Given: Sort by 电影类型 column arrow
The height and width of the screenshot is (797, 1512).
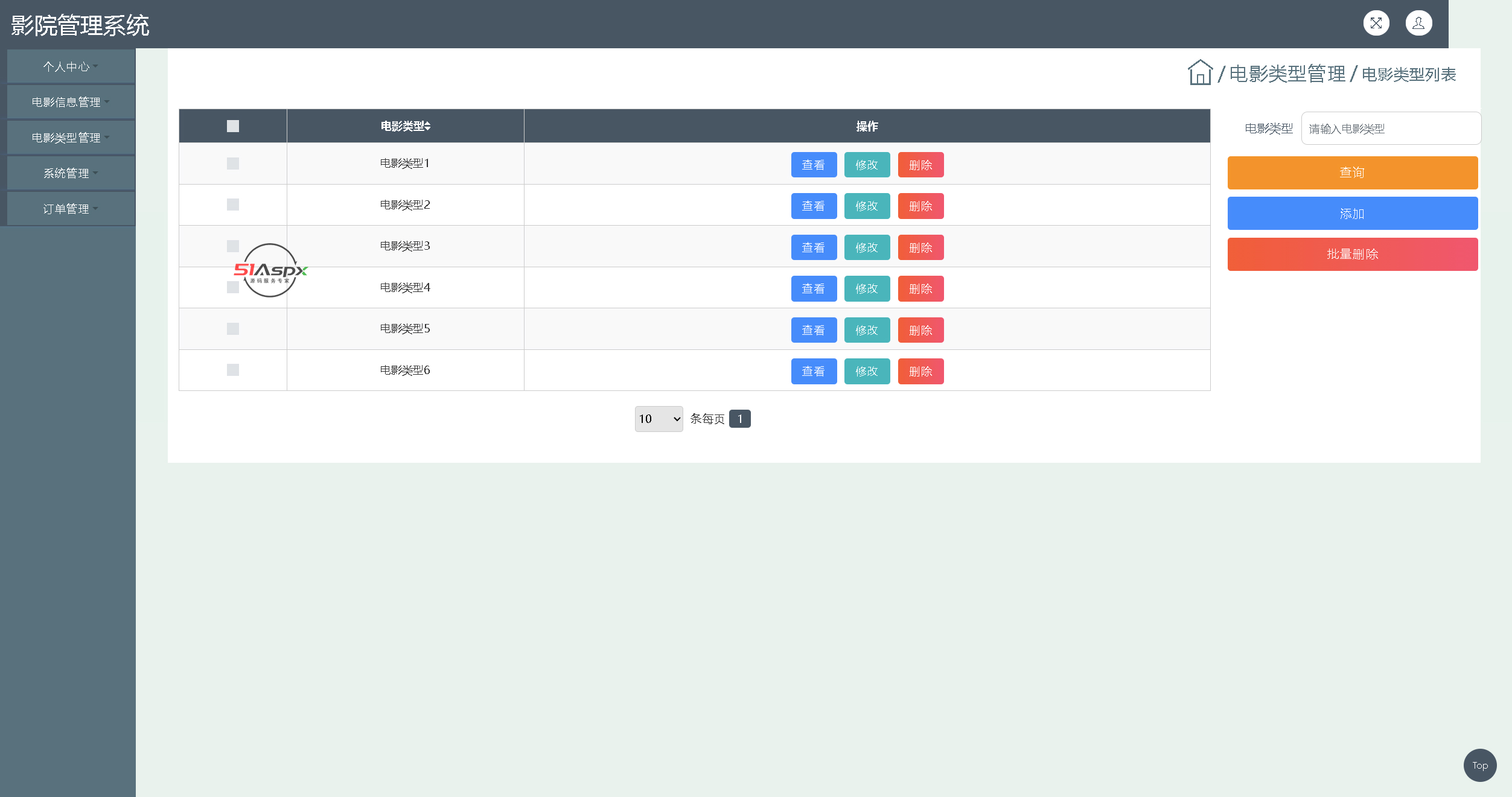Looking at the screenshot, I should tap(427, 126).
